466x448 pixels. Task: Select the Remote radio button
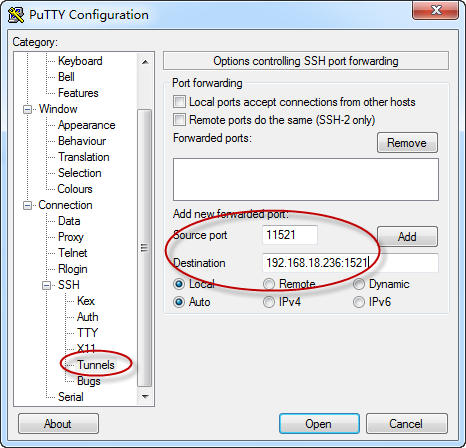(269, 284)
